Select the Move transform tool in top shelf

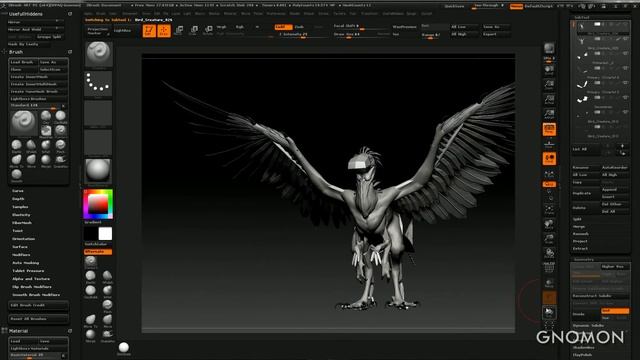[179, 31]
